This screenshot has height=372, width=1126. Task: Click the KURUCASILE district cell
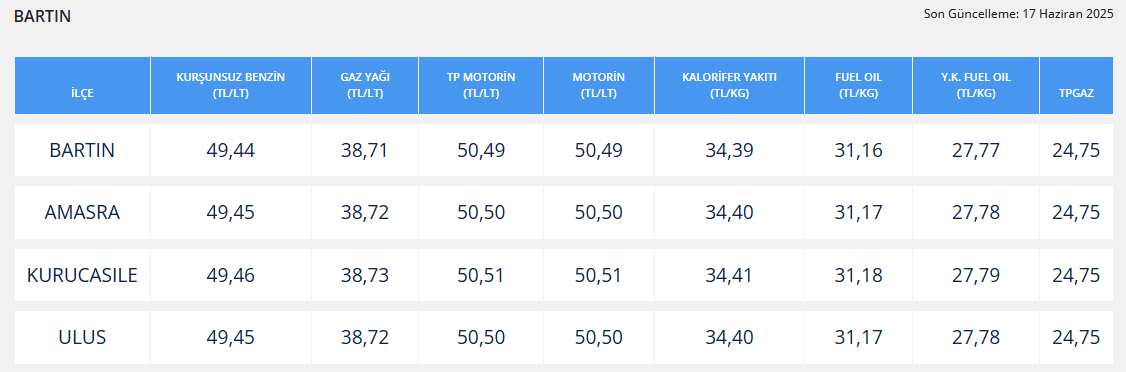[x=83, y=275]
